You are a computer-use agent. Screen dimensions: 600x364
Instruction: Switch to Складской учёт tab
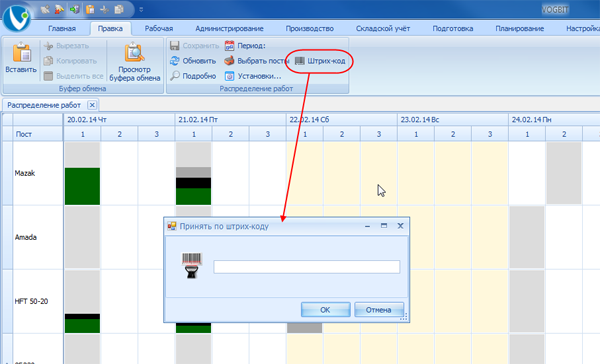coord(383,29)
